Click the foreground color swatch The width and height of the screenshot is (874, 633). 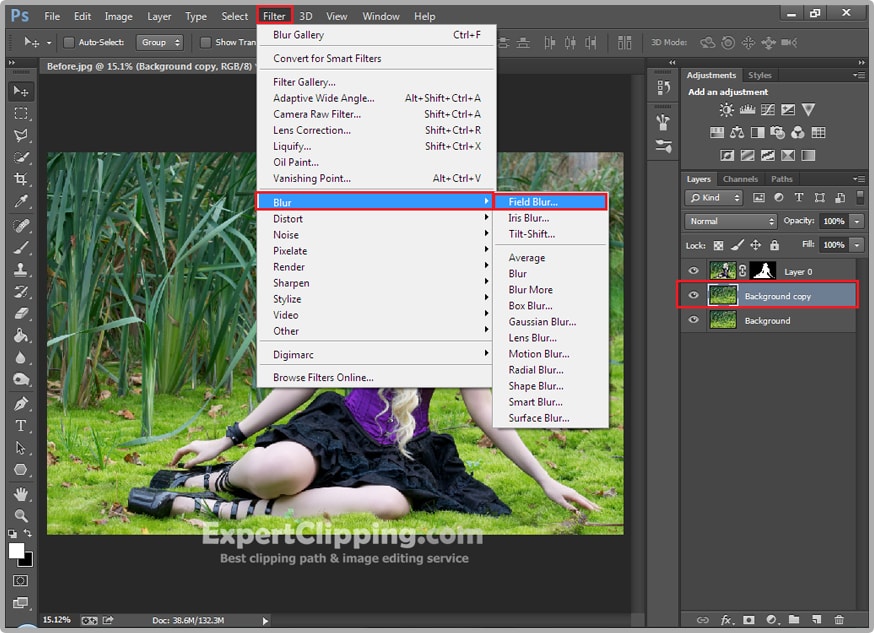[x=17, y=551]
